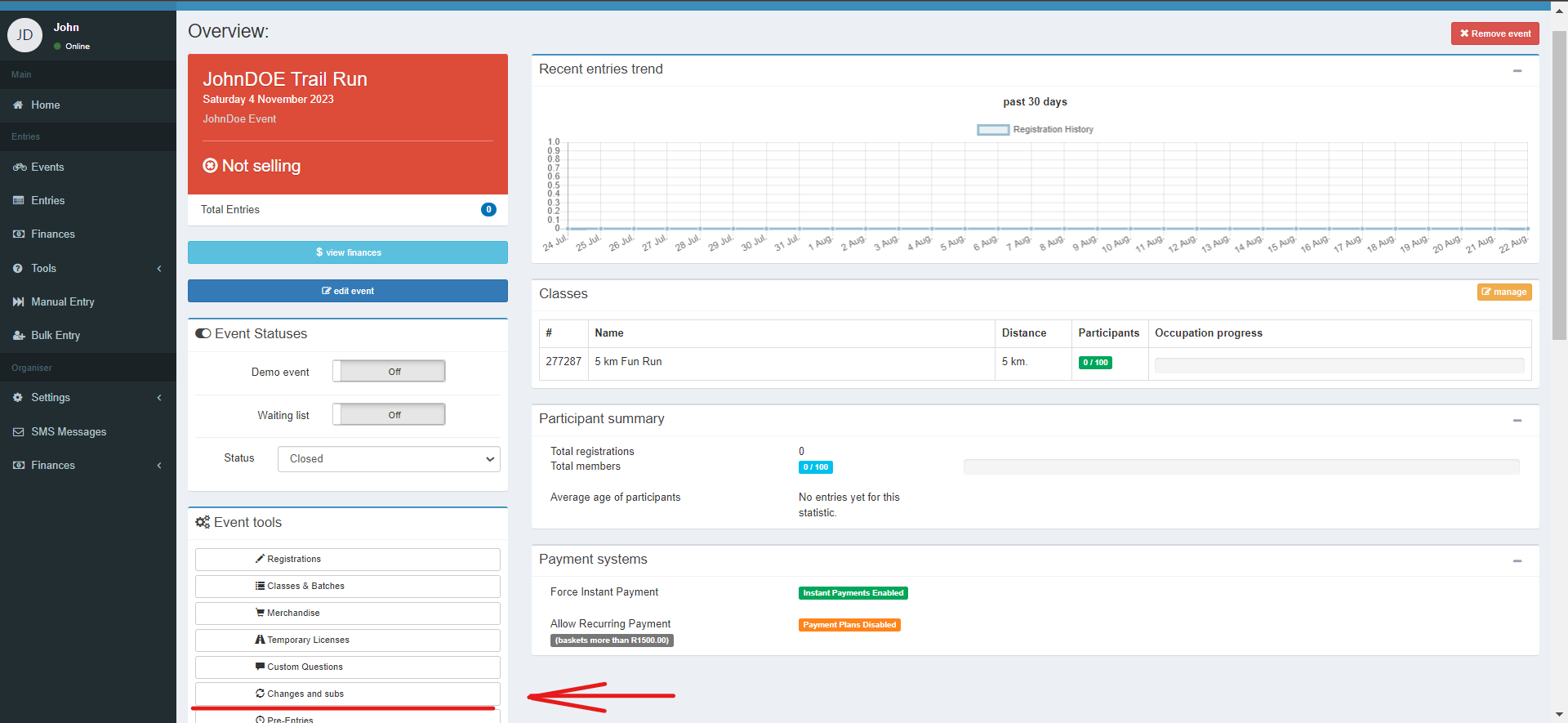
Task: Click the view finances button
Action: [x=348, y=252]
